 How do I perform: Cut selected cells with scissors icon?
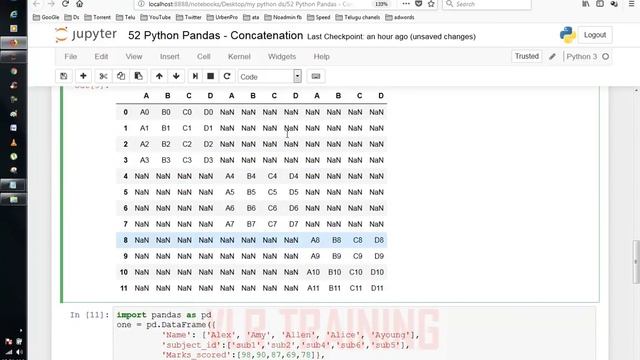103,76
